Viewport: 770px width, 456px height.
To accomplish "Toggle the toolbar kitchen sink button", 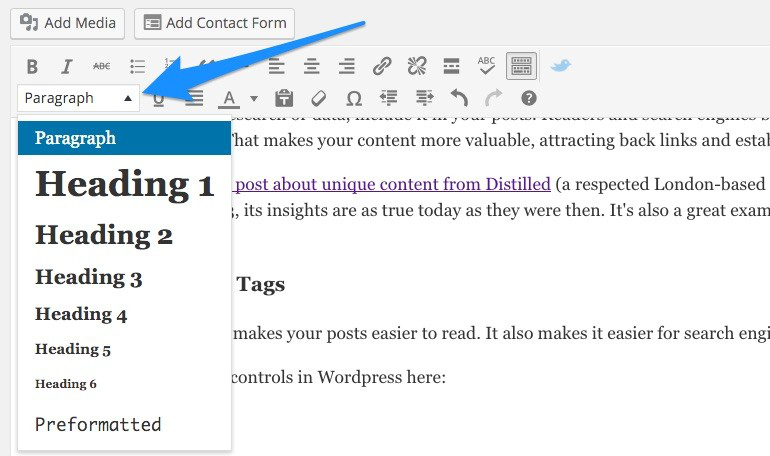I will click(521, 66).
